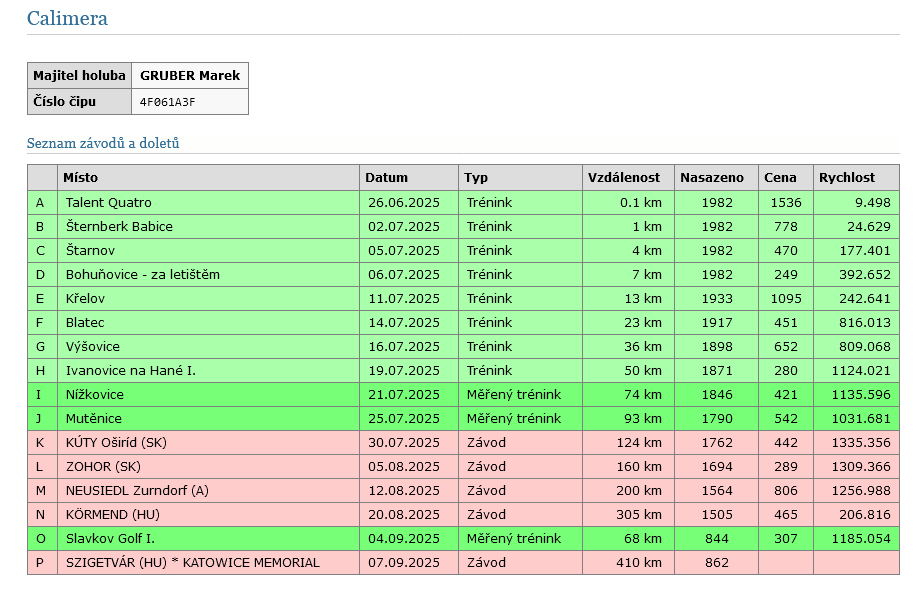Viewport: 917px width, 594px height.
Task: Click the Datum column header
Action: coord(386,178)
